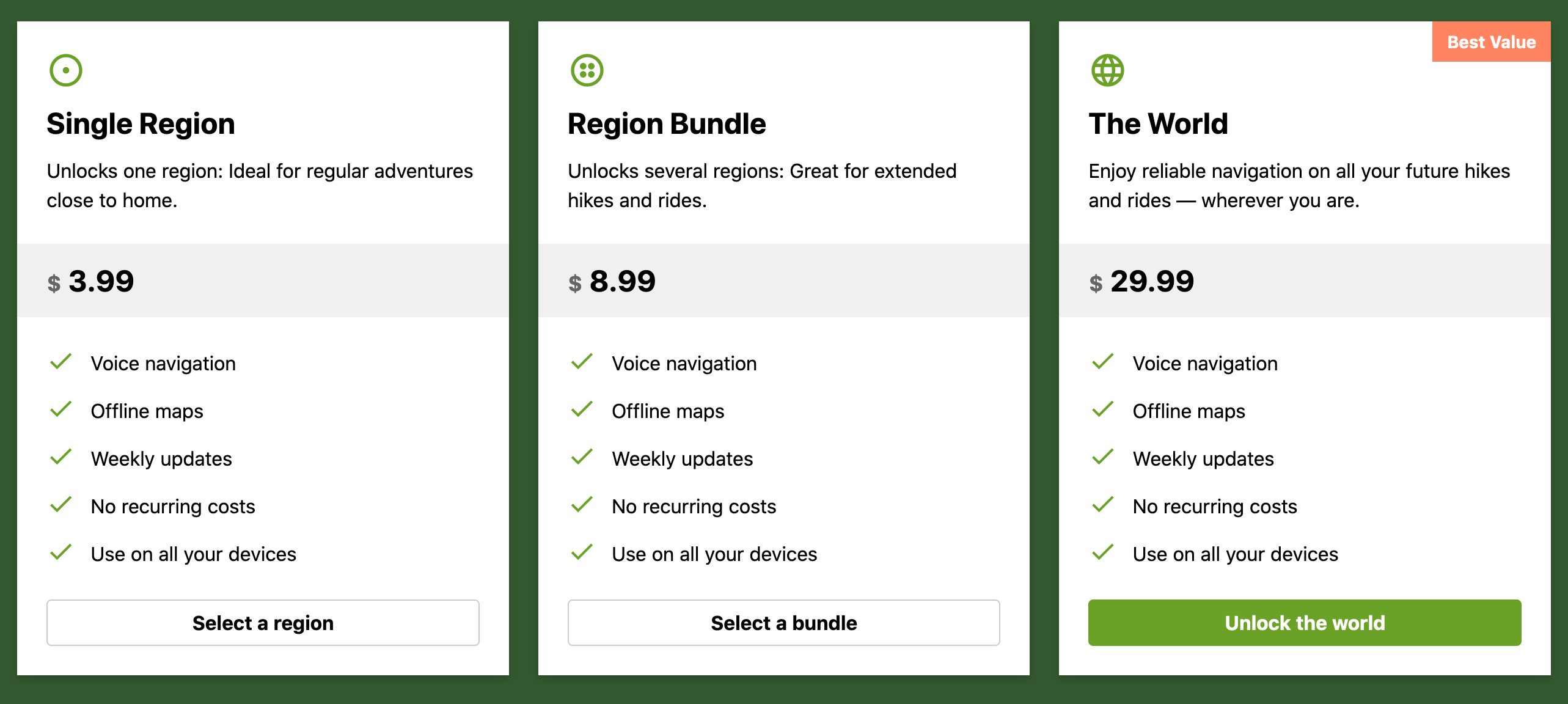Click checkmark beside Region Bundle Offline maps
Image resolution: width=1568 pixels, height=704 pixels.
[x=582, y=409]
